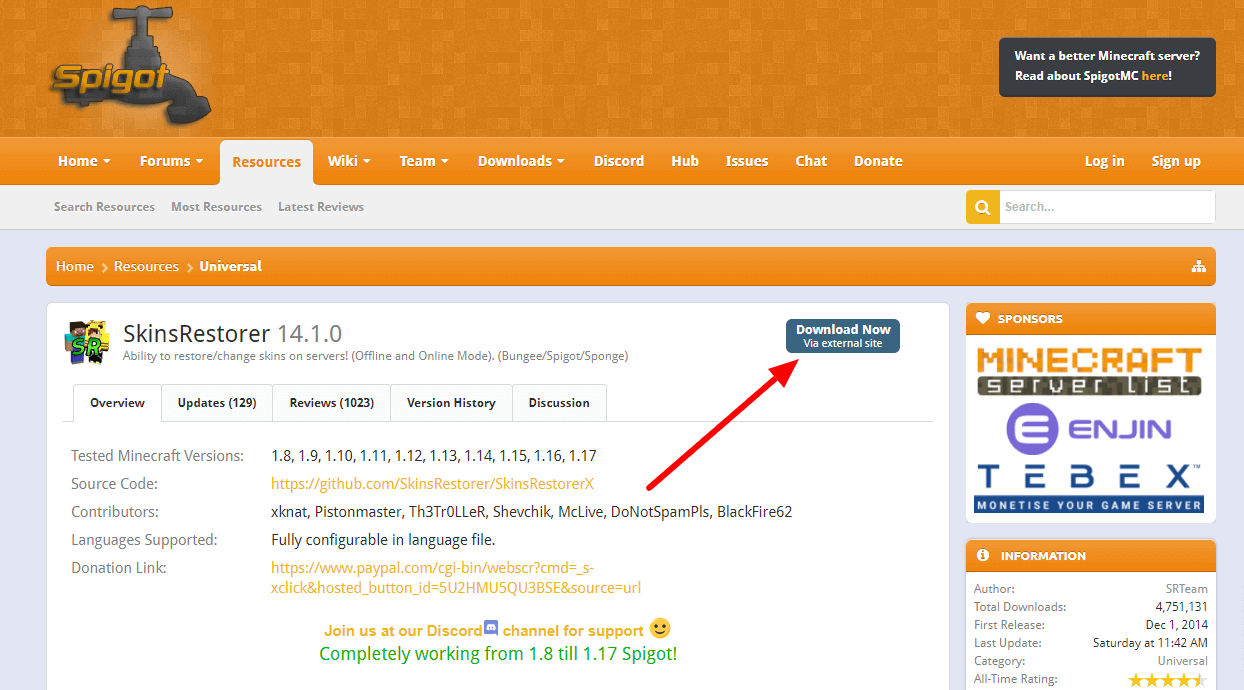
Task: Click the orange search magnifier icon
Action: click(x=982, y=207)
